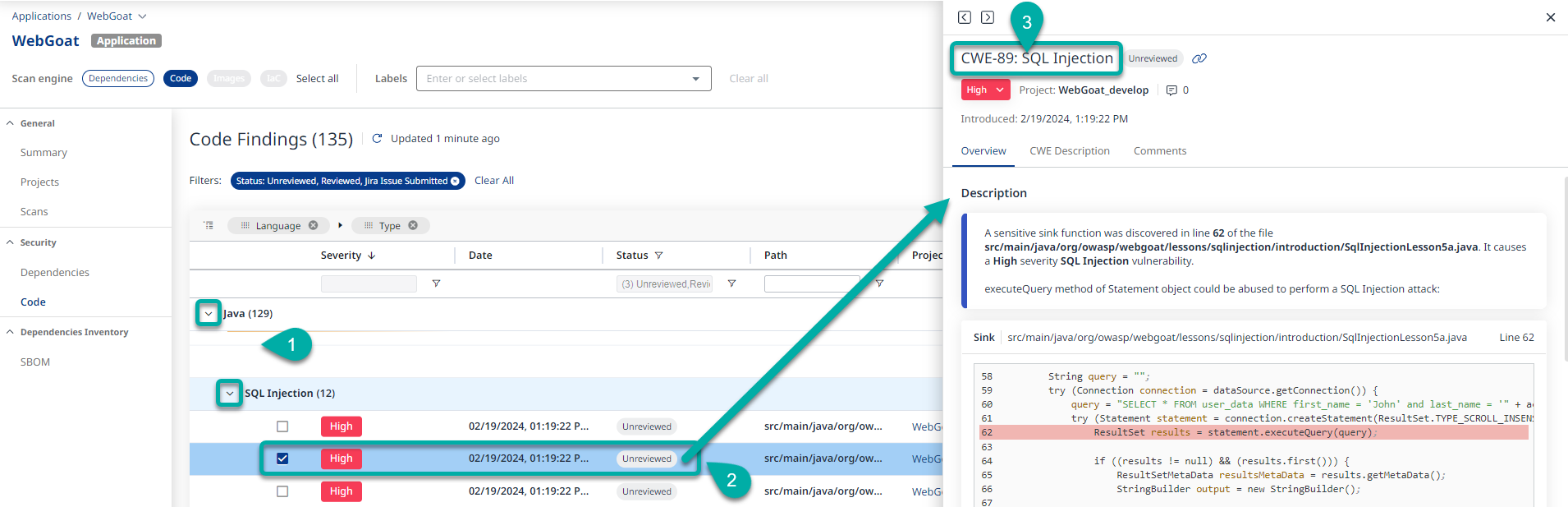
Task: Open the Comments tab
Action: click(1159, 151)
